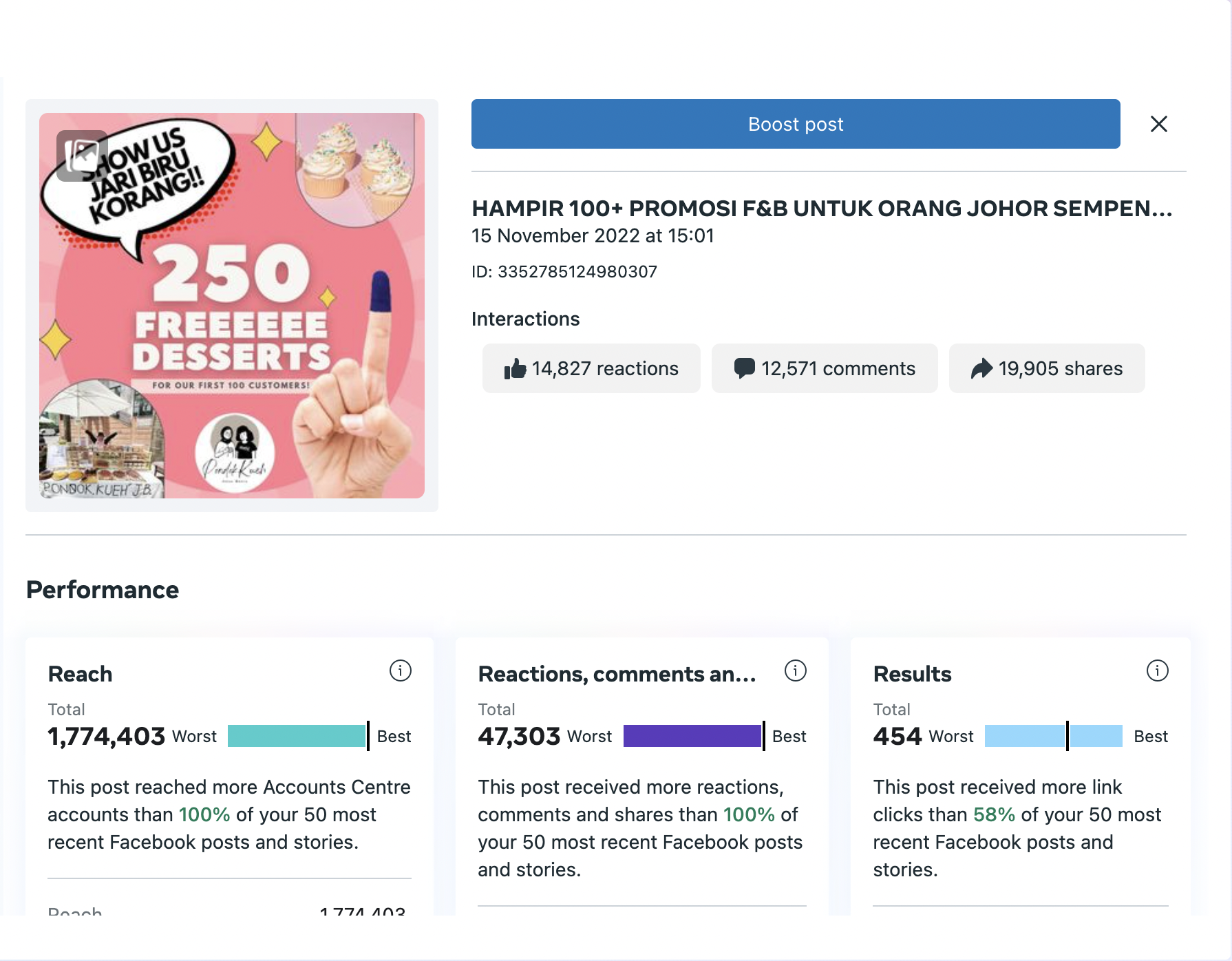Click the Reach info icon
The height and width of the screenshot is (961, 1232).
(400, 670)
